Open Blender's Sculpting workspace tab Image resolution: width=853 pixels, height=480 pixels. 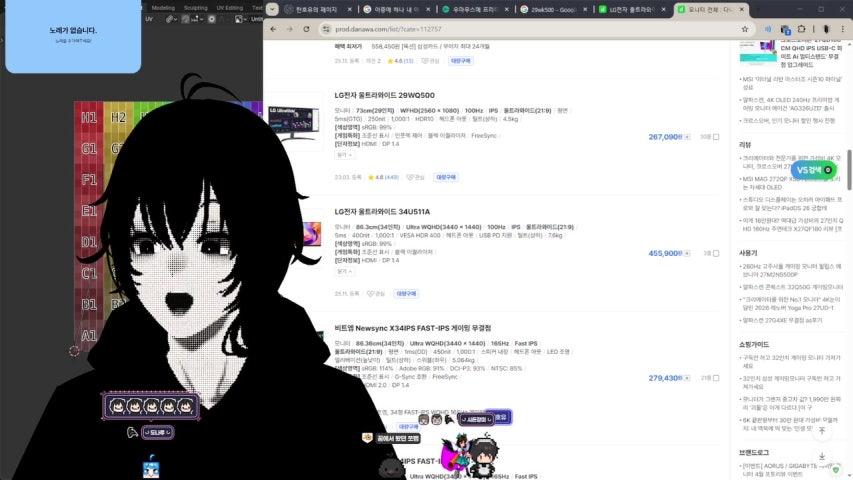pos(195,7)
